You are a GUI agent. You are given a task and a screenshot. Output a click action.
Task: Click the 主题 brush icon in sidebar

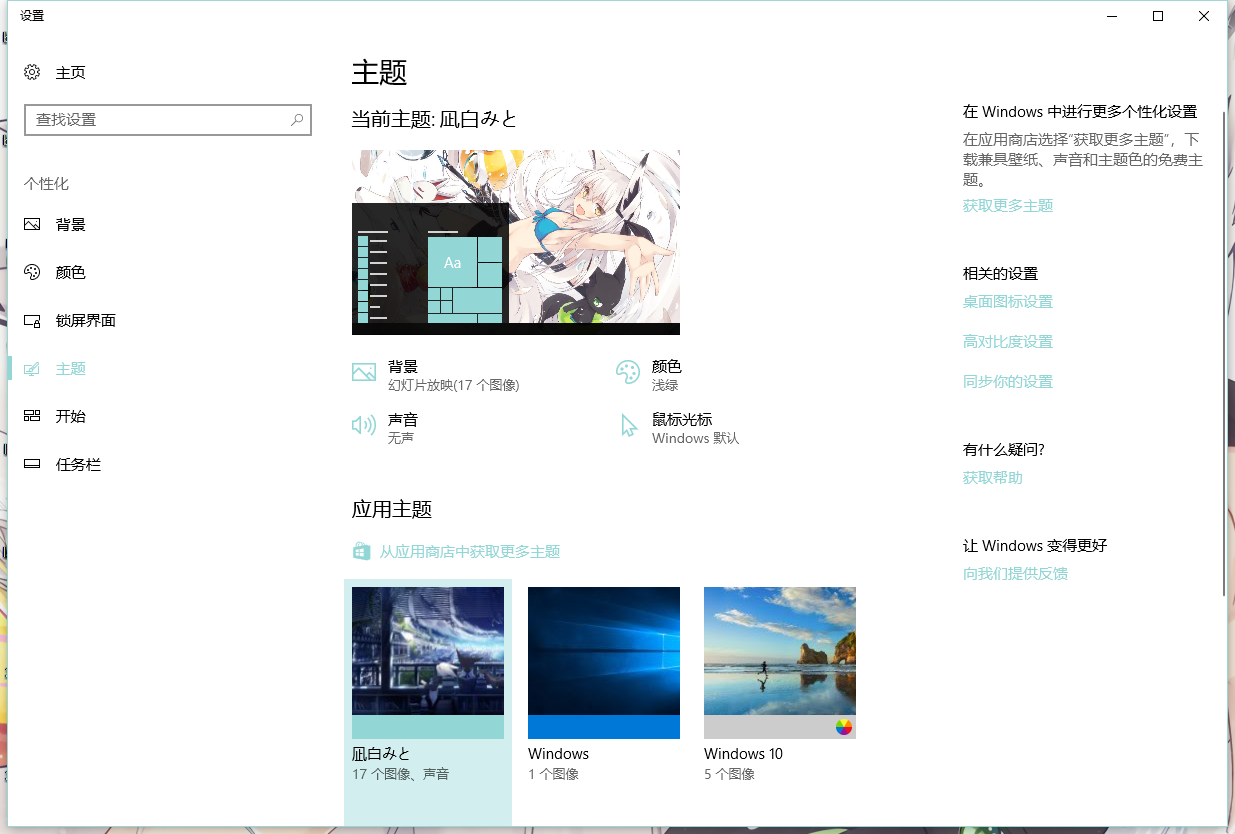point(32,369)
